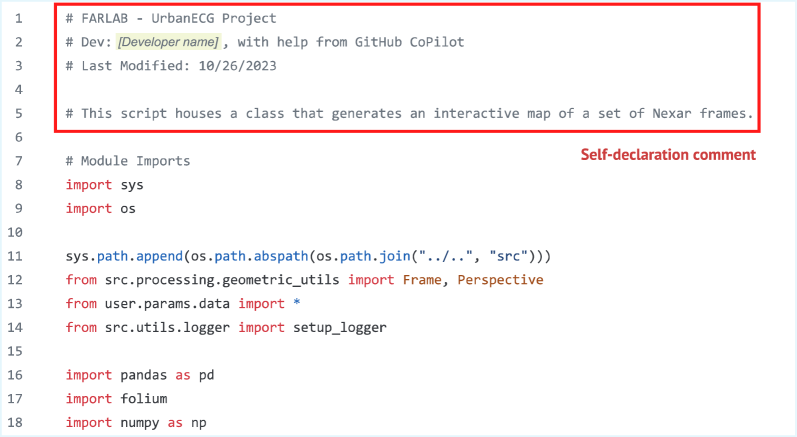This screenshot has height=437, width=797.
Task: Select line number 11 in the gutter
Action: tap(18, 256)
